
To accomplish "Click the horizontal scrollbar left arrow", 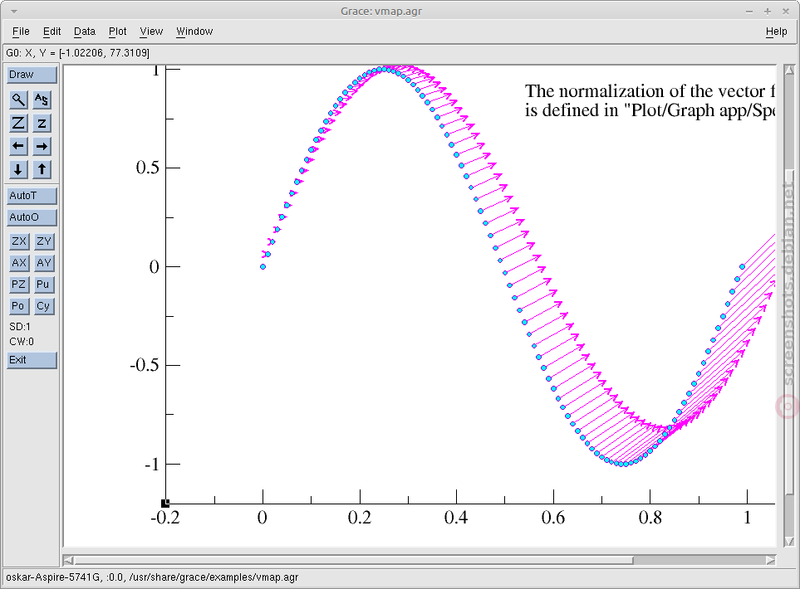I will point(68,560).
